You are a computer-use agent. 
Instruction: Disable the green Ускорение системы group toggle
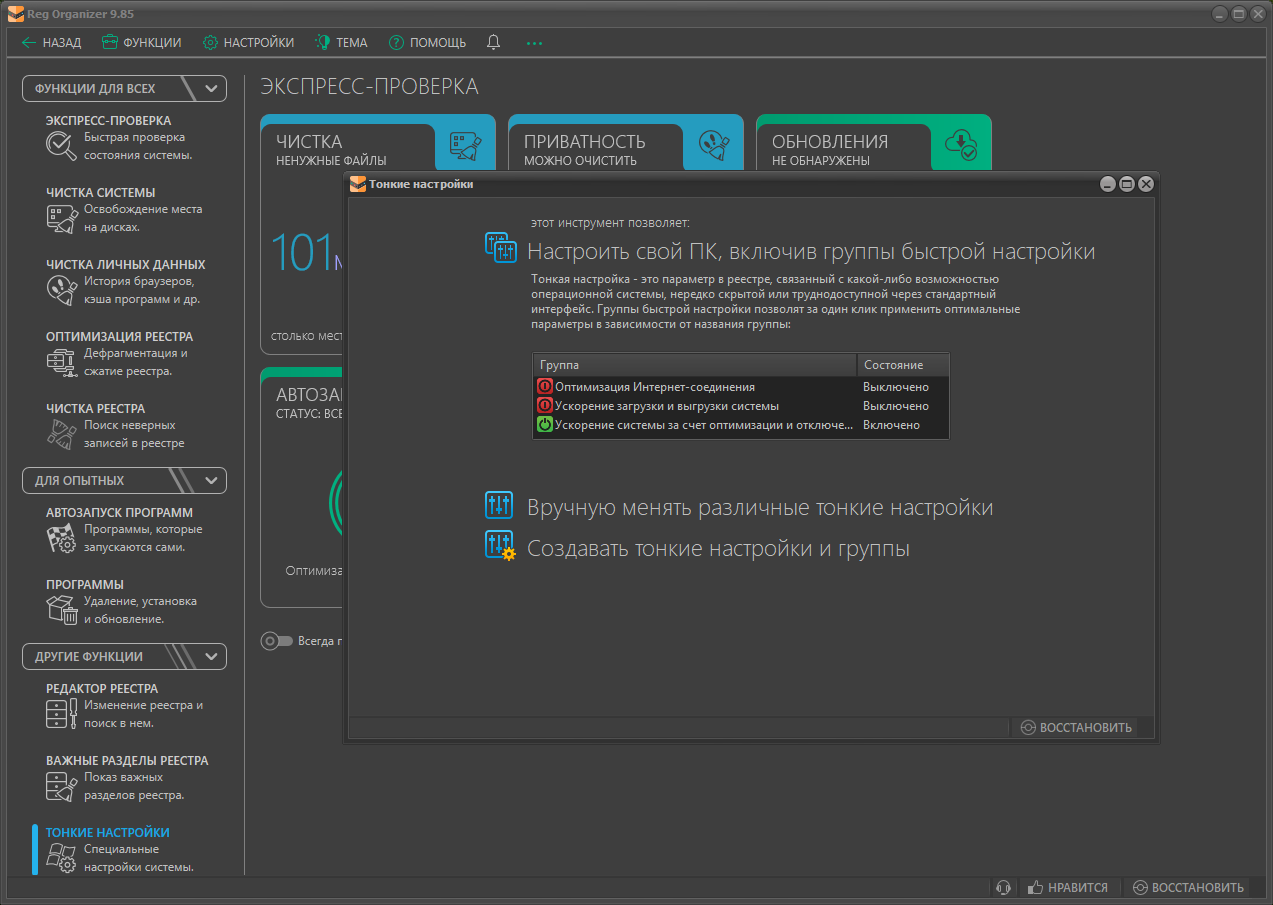(x=545, y=425)
